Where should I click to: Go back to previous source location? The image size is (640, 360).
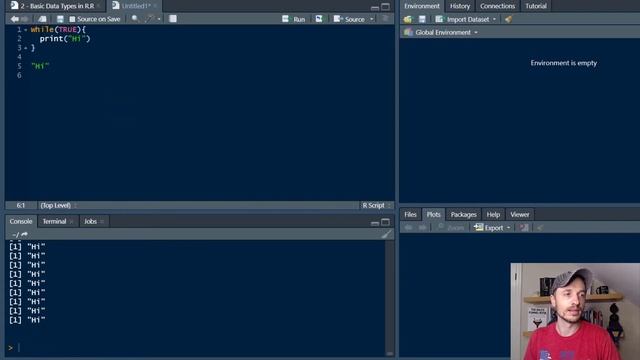(15, 19)
